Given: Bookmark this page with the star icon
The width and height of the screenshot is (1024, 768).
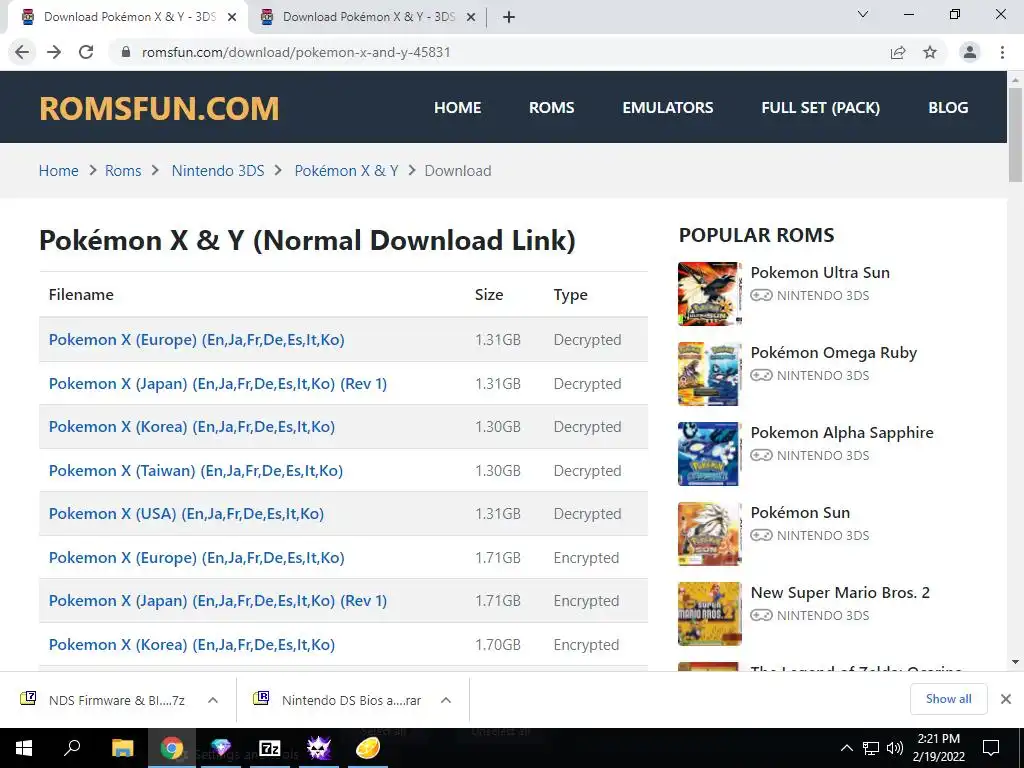Looking at the screenshot, I should pos(930,52).
